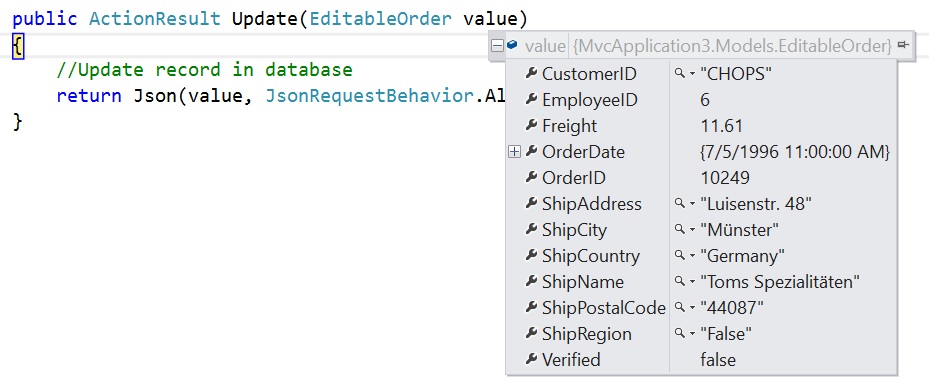Collapse the value datatip node
Screen dimensions: 929x391
point(498,45)
